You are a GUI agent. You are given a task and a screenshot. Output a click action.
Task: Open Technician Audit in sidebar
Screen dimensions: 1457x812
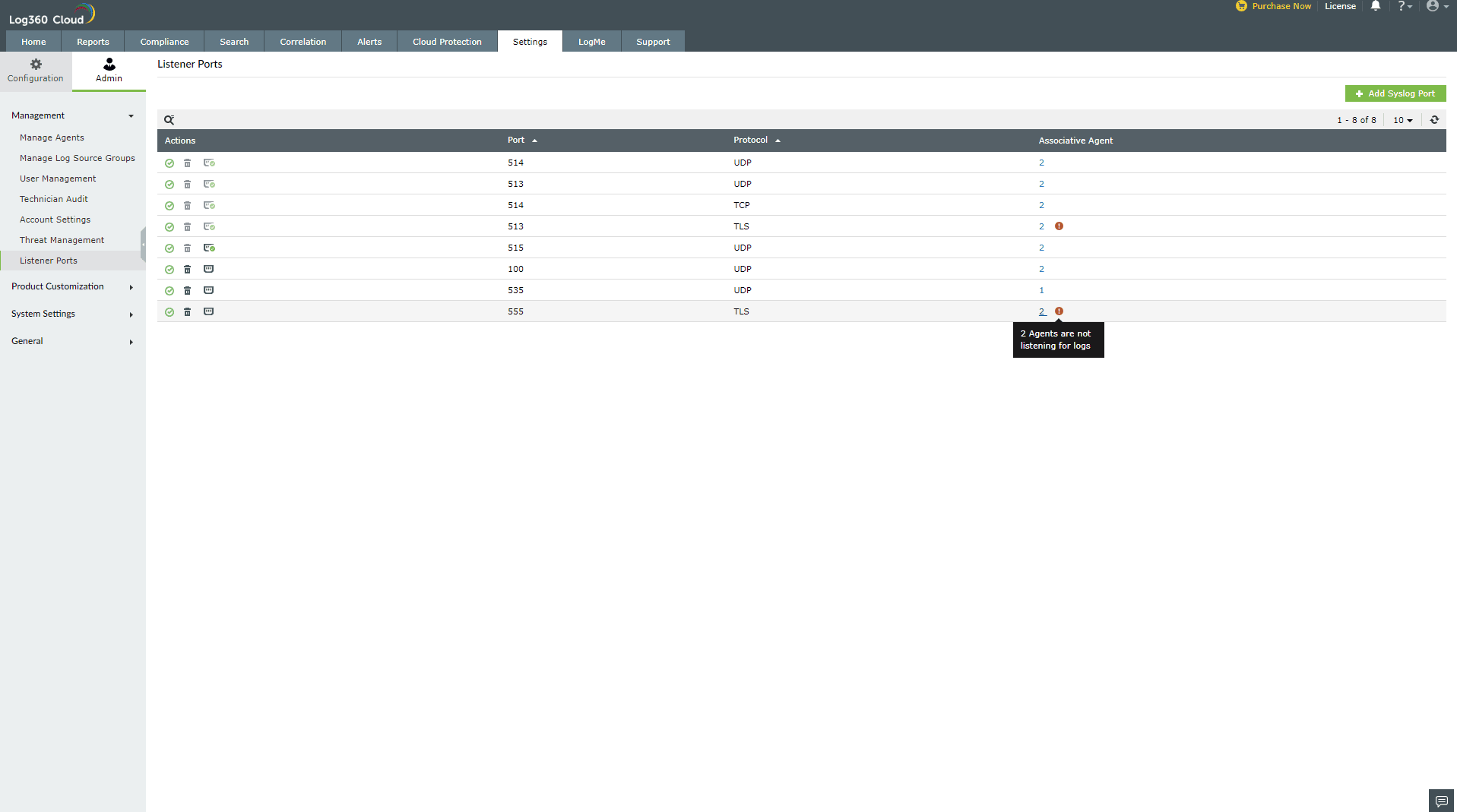(x=54, y=199)
